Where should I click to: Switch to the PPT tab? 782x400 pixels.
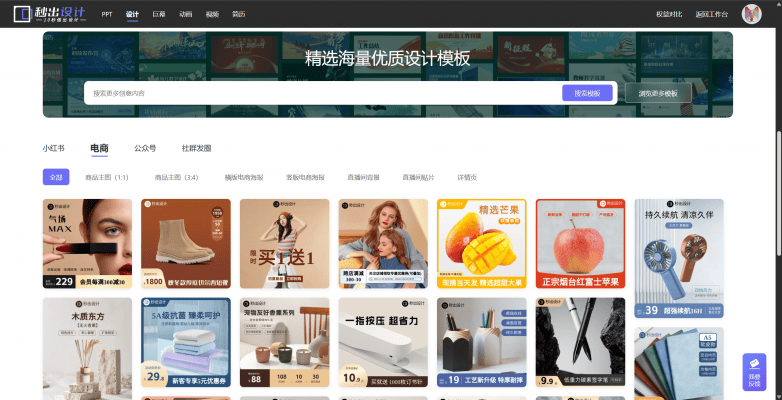tap(107, 15)
